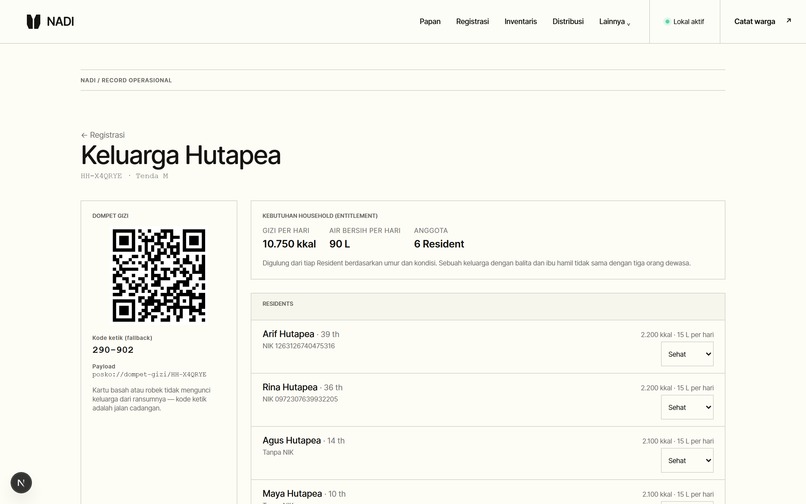This screenshot has width=806, height=504.
Task: Open the Papan menu item
Action: pos(430,22)
